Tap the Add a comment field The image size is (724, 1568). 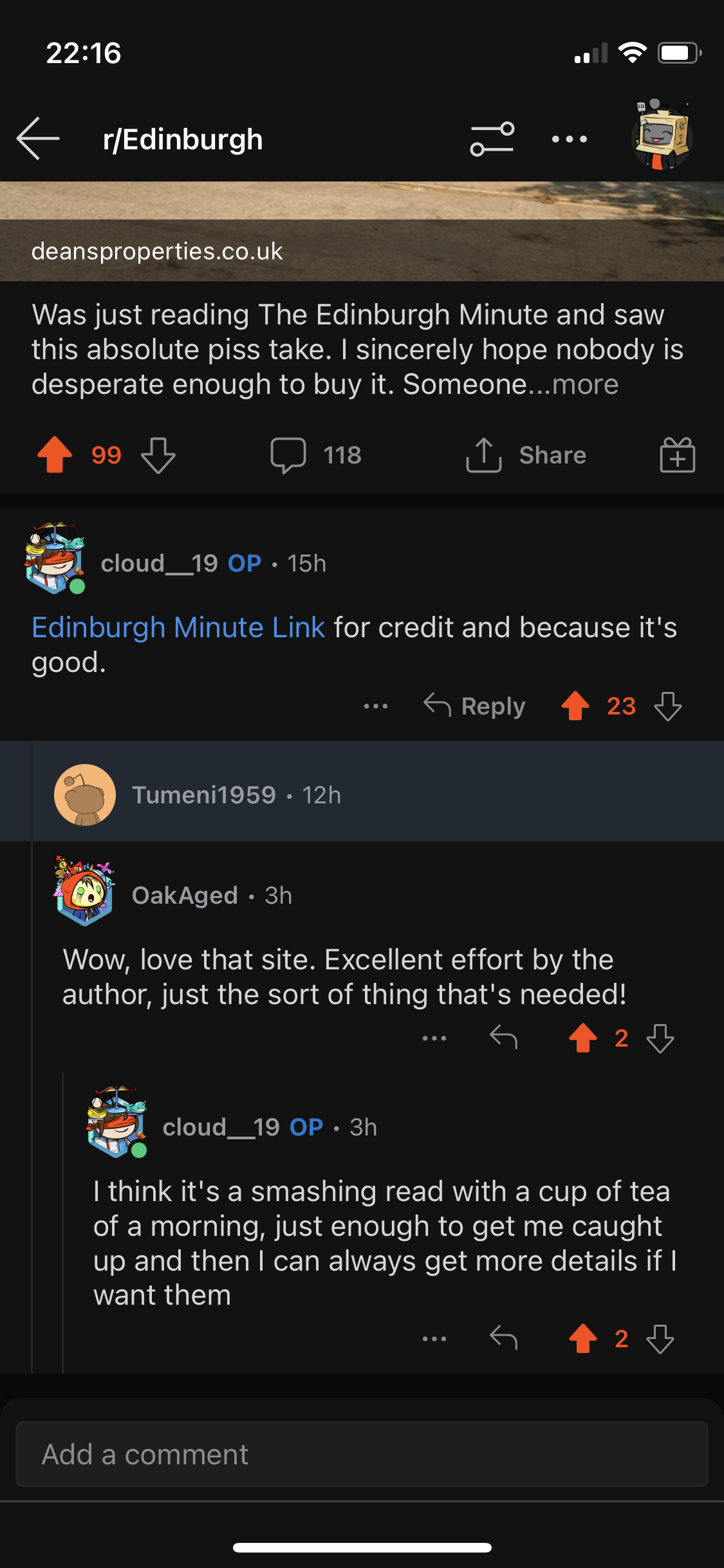(x=362, y=1454)
